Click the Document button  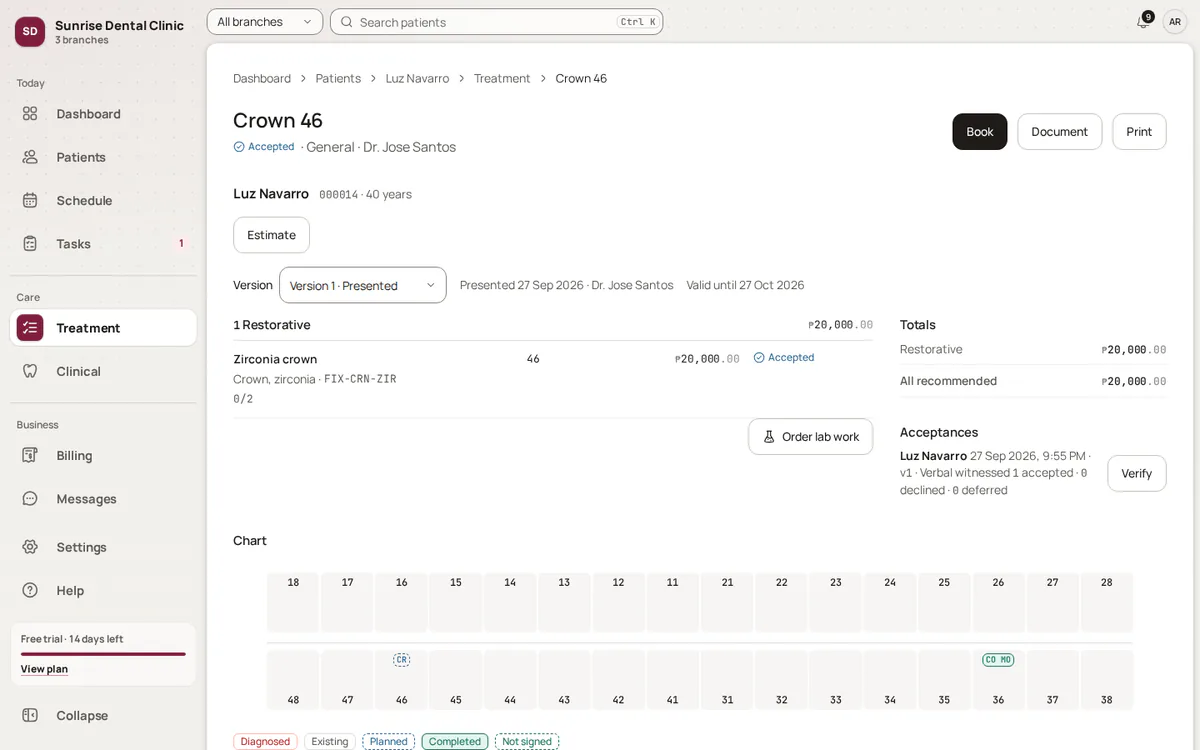click(x=1060, y=132)
